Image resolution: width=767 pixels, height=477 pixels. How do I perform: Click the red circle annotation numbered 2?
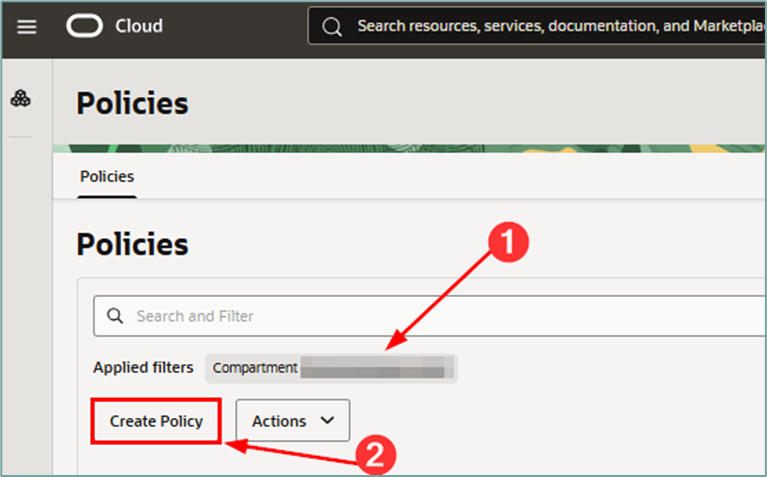click(375, 455)
